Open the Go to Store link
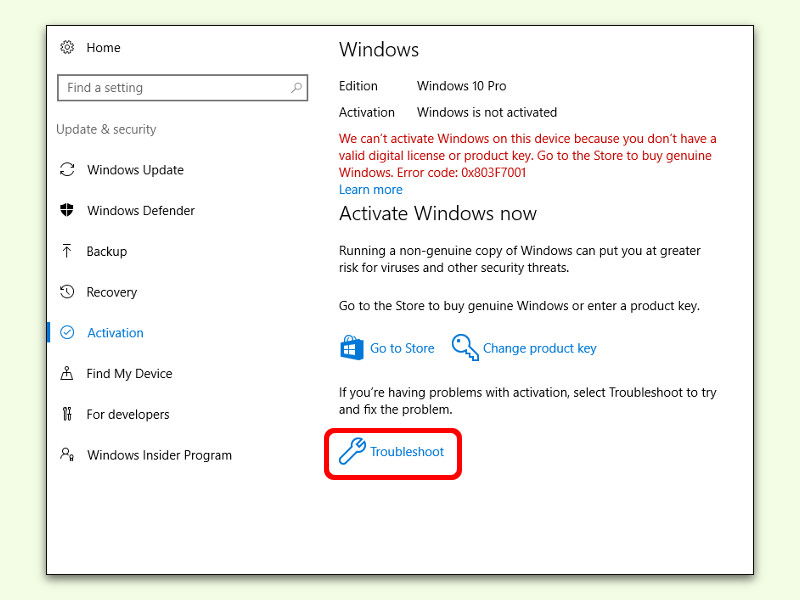 [x=402, y=348]
